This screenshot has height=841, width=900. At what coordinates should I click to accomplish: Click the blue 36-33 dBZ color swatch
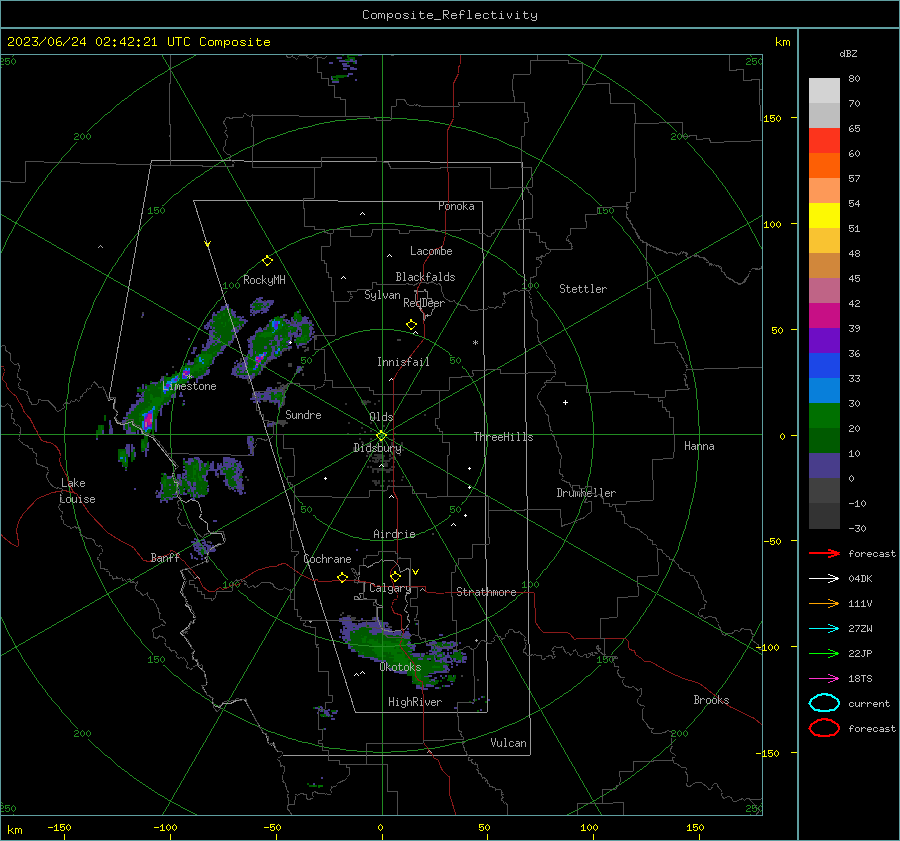(x=824, y=366)
